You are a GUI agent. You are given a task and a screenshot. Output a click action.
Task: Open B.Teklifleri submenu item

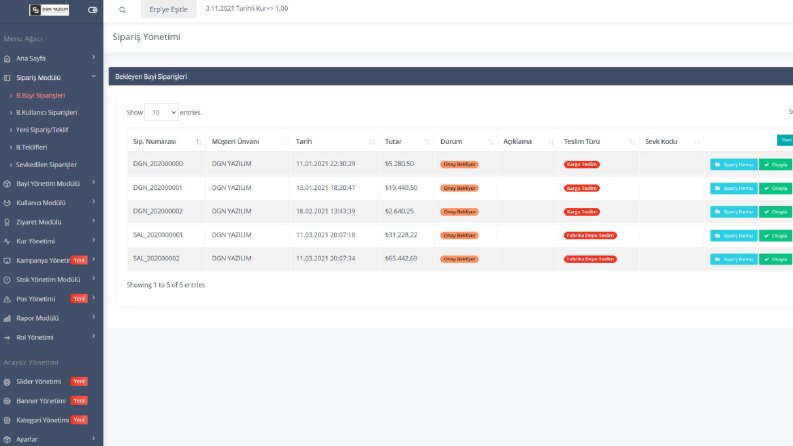[31, 148]
